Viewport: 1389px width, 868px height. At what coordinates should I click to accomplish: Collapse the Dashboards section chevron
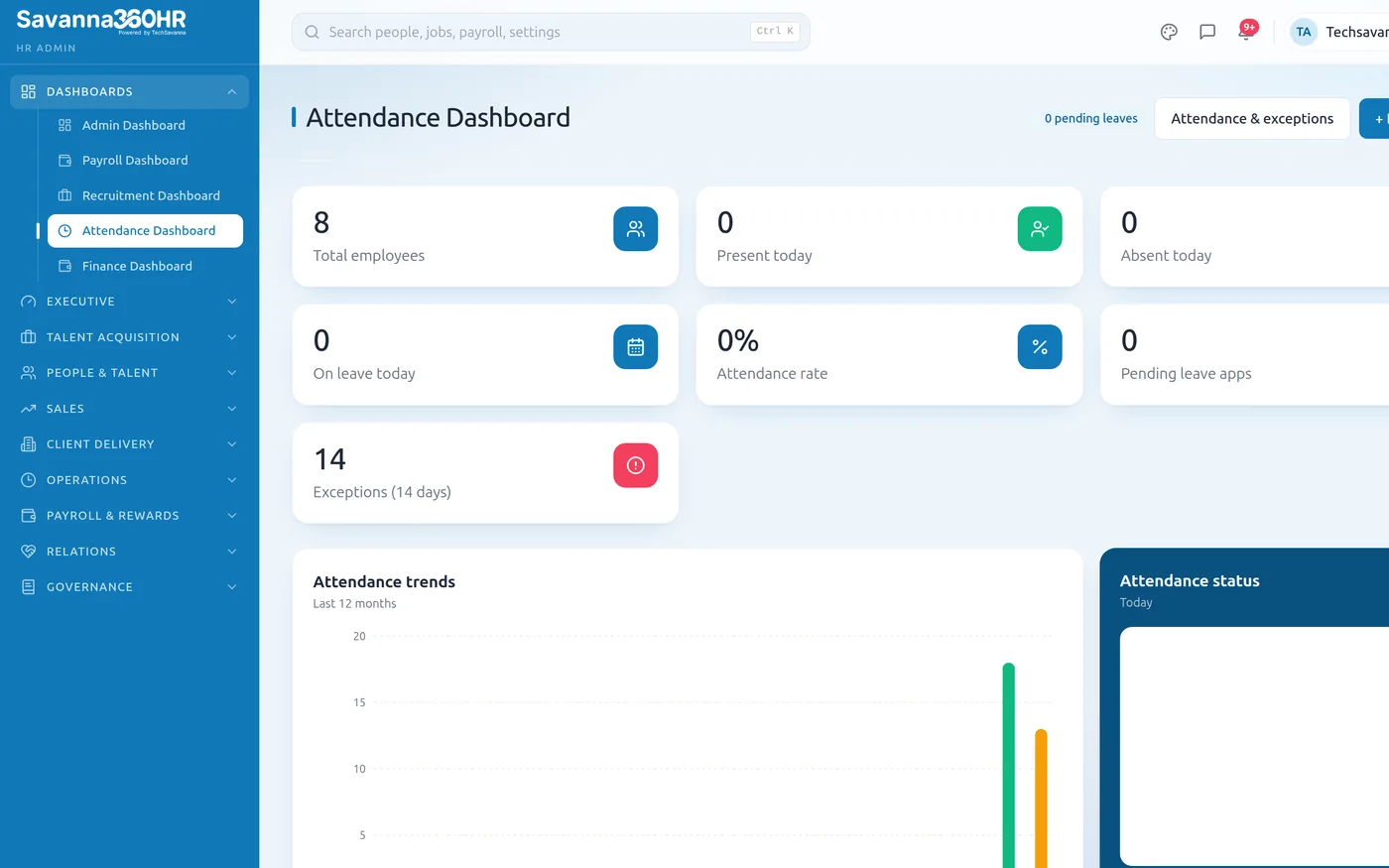pos(231,91)
